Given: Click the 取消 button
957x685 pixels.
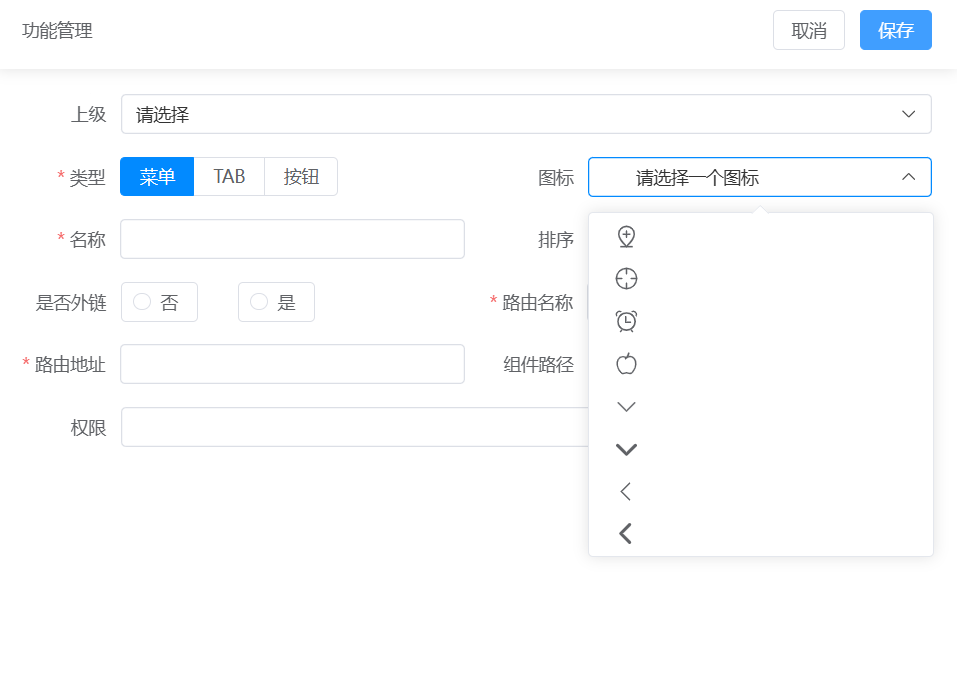Looking at the screenshot, I should click(x=809, y=30).
